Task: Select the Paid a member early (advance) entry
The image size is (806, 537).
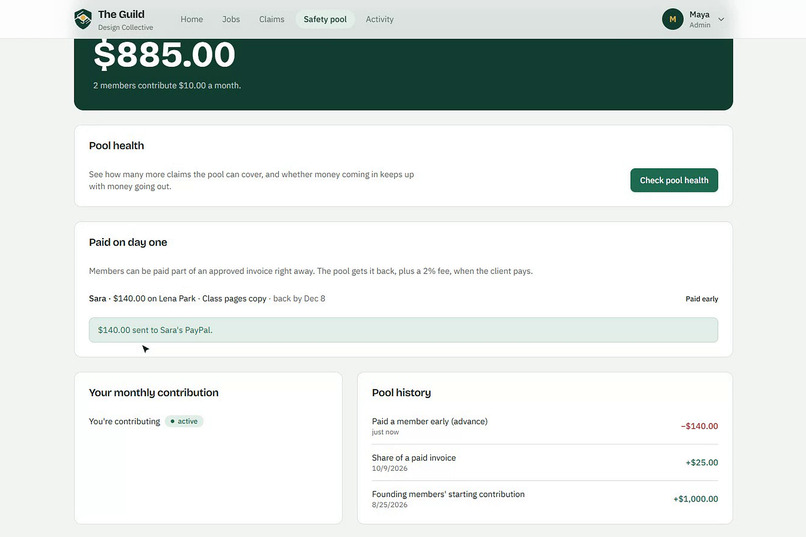Action: [545, 426]
